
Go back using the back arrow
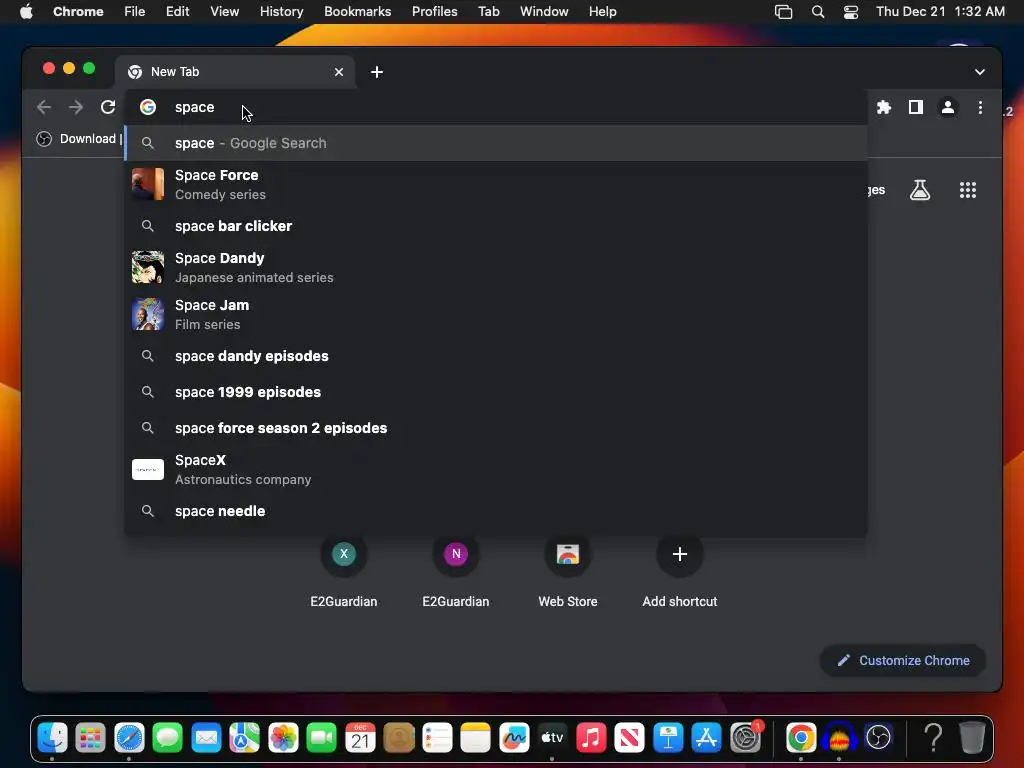pos(44,107)
